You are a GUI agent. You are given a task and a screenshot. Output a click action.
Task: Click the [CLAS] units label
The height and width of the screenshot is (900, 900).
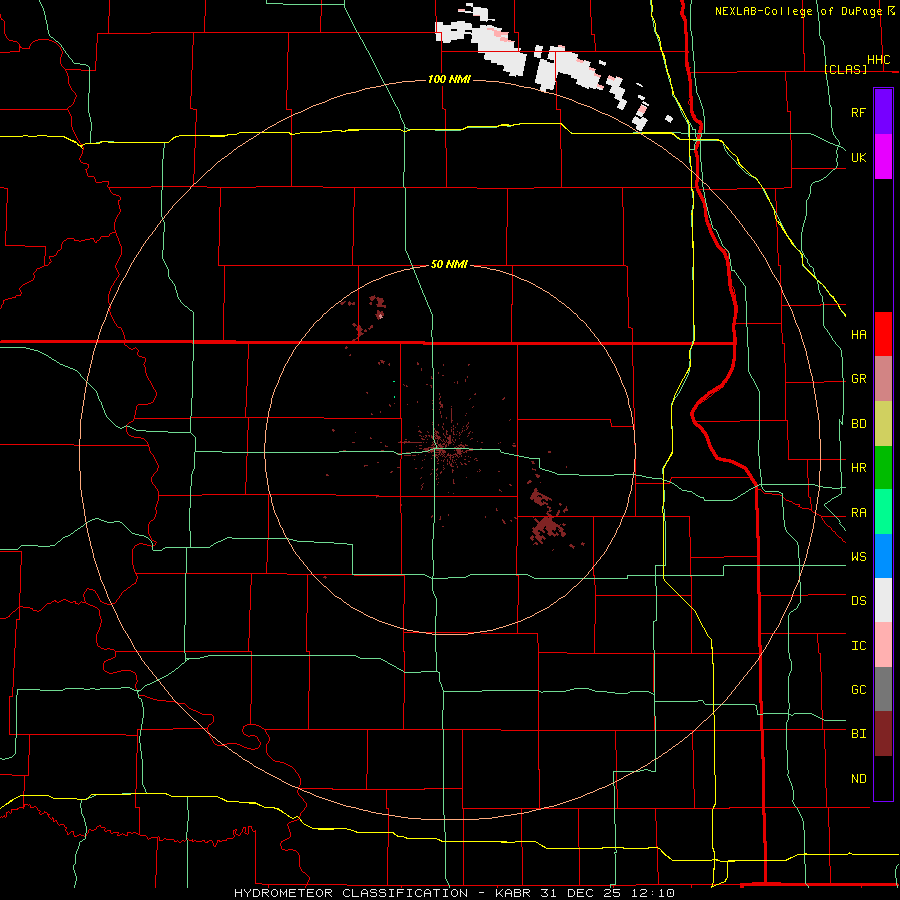click(x=845, y=69)
